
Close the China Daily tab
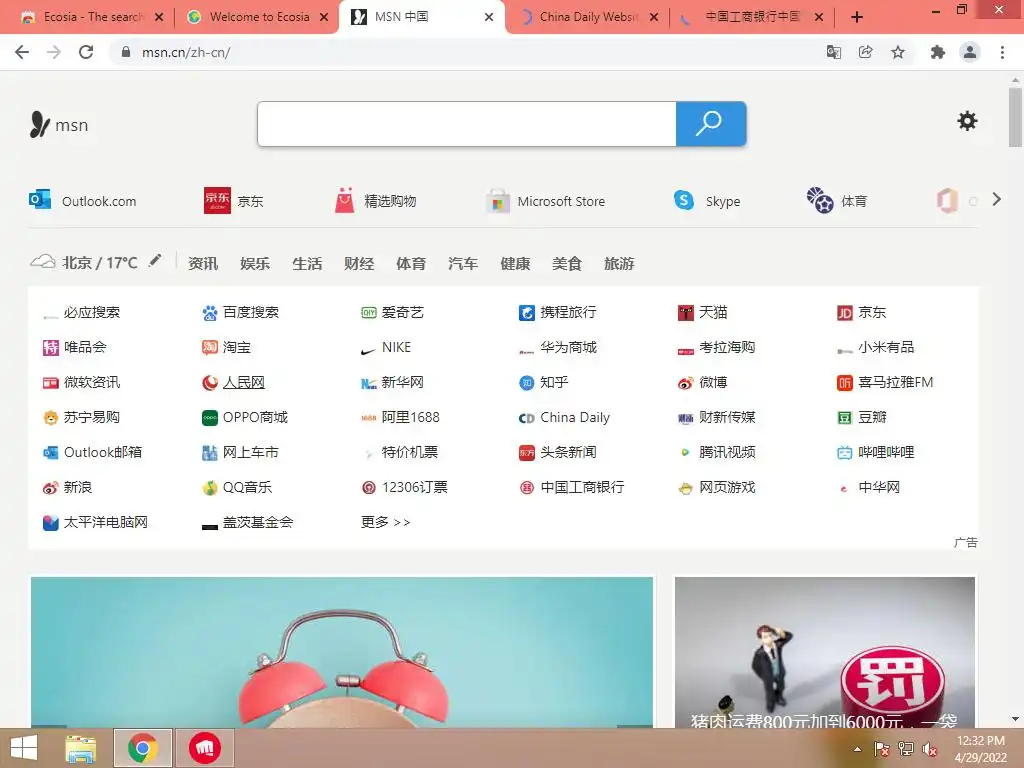click(654, 18)
